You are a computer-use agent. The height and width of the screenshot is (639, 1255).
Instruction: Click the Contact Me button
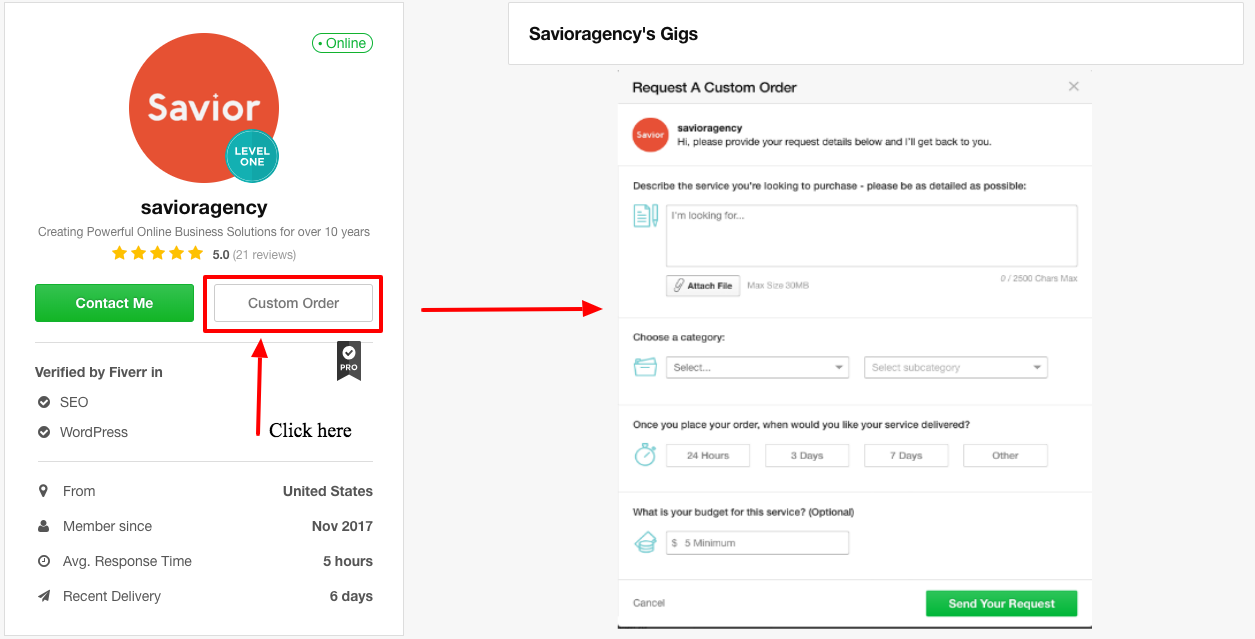(114, 302)
